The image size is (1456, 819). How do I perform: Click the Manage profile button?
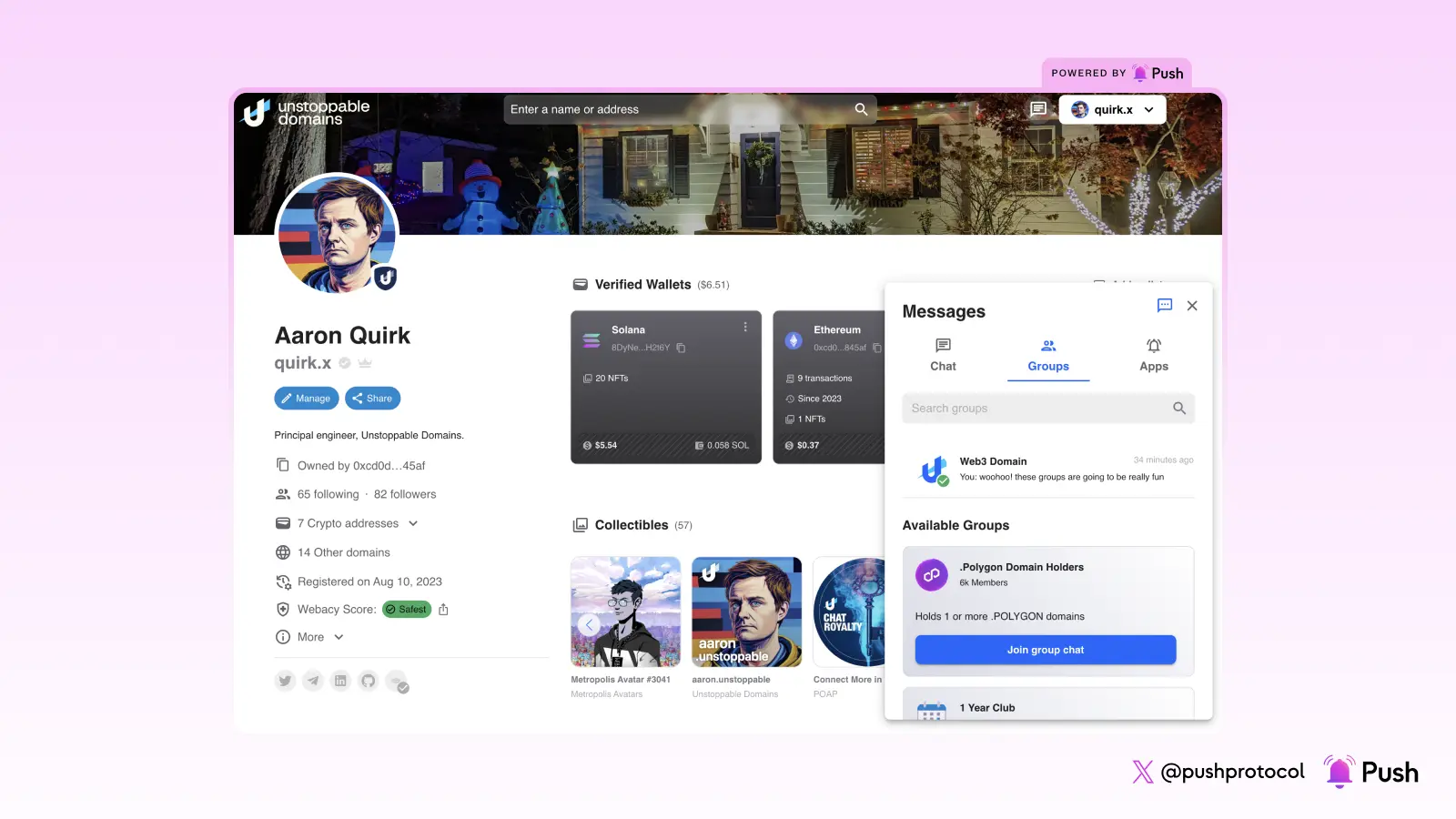[x=306, y=398]
